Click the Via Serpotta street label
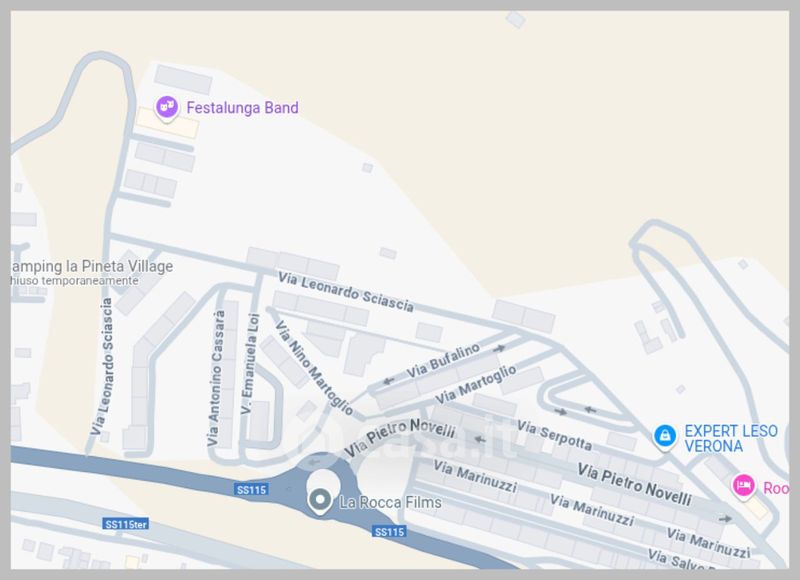Screen dimensions: 800x580 pyautogui.click(x=554, y=435)
